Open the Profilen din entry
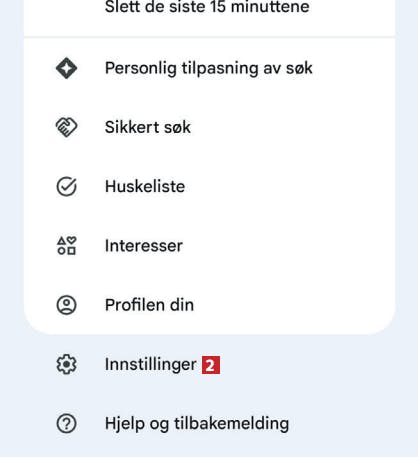 (x=210, y=305)
